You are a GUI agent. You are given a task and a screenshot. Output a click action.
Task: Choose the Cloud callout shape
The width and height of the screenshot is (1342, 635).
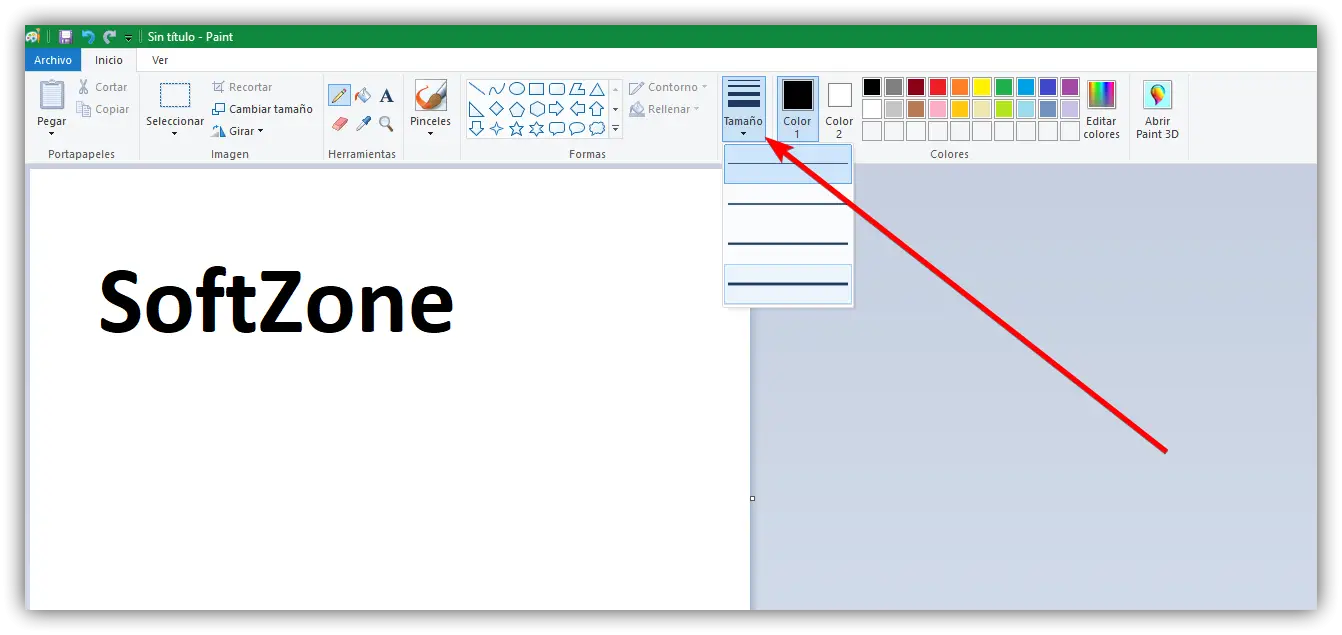(597, 129)
